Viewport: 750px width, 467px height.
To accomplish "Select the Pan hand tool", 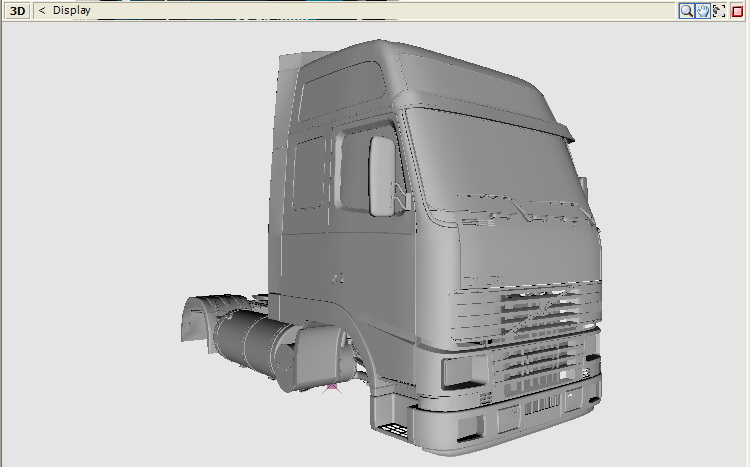I will click(x=703, y=11).
